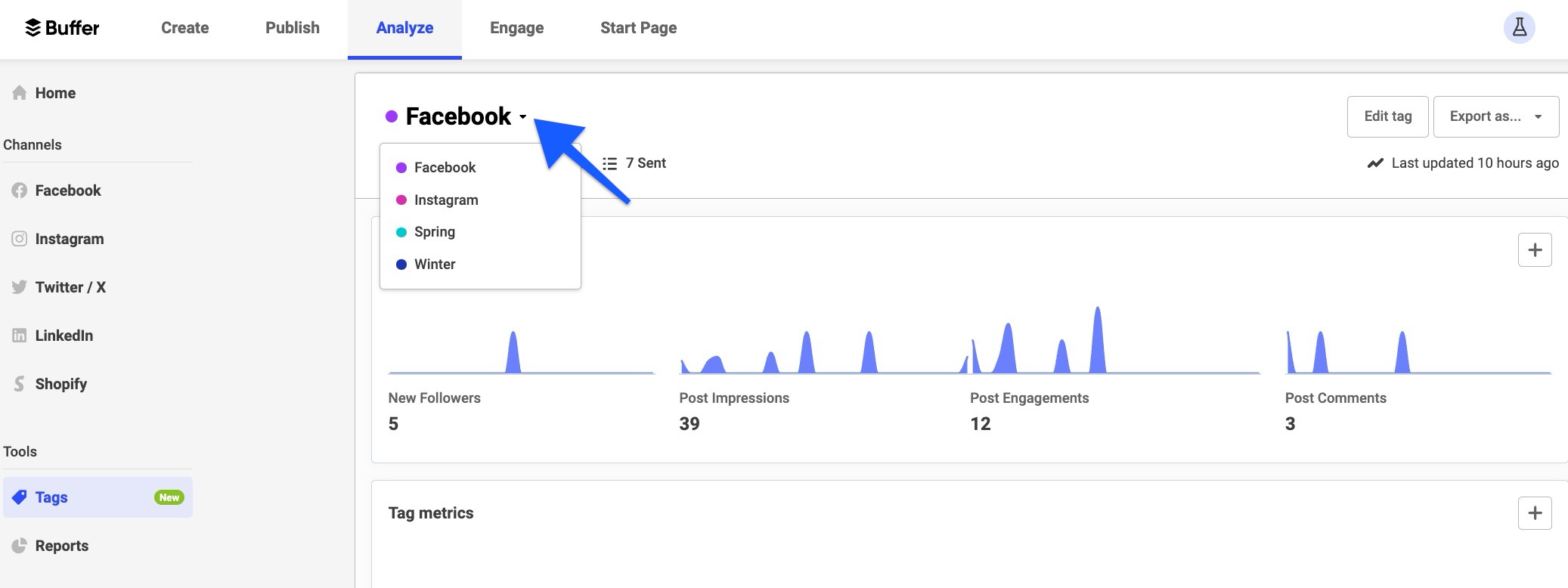Viewport: 1568px width, 588px height.
Task: Click the green New badge on Tags
Action: point(169,497)
